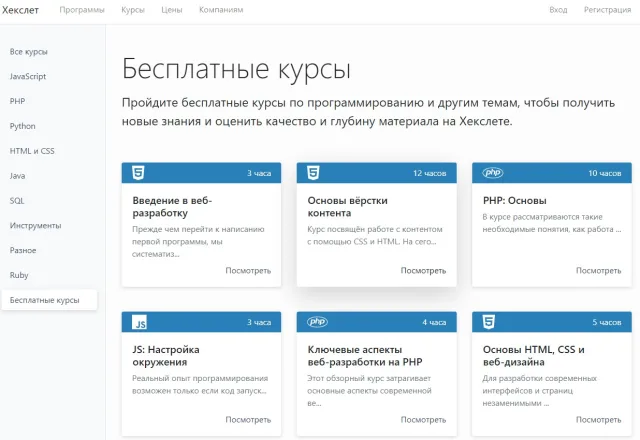Select the Разное category
The image size is (640, 440).
click(x=23, y=250)
